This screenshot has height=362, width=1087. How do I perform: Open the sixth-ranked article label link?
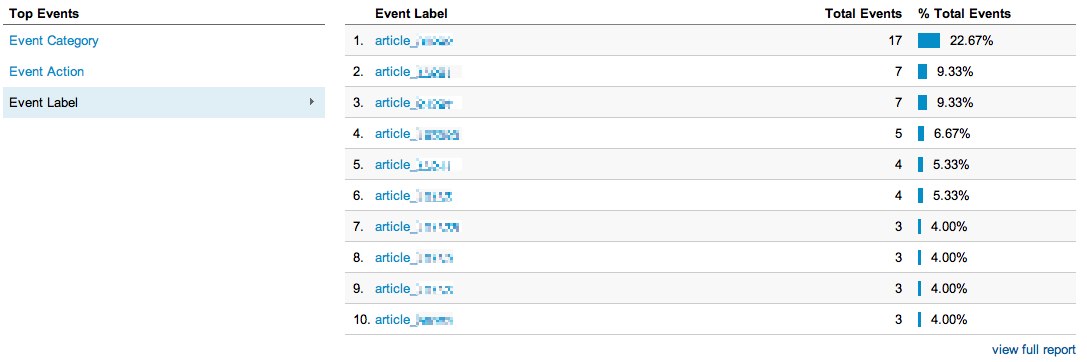click(x=414, y=196)
